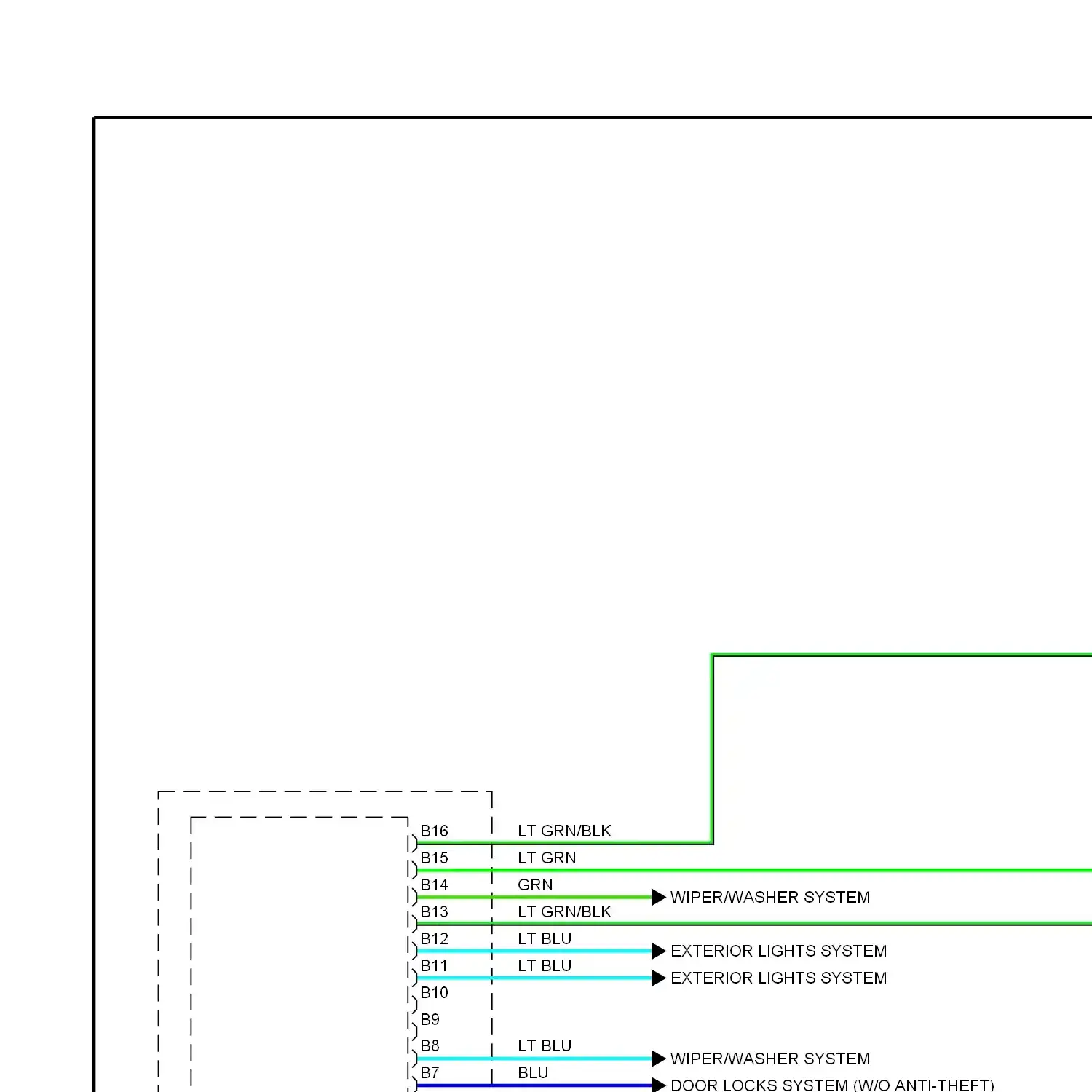Click the B9 pin label
The width and height of the screenshot is (1092, 1092).
430,1019
